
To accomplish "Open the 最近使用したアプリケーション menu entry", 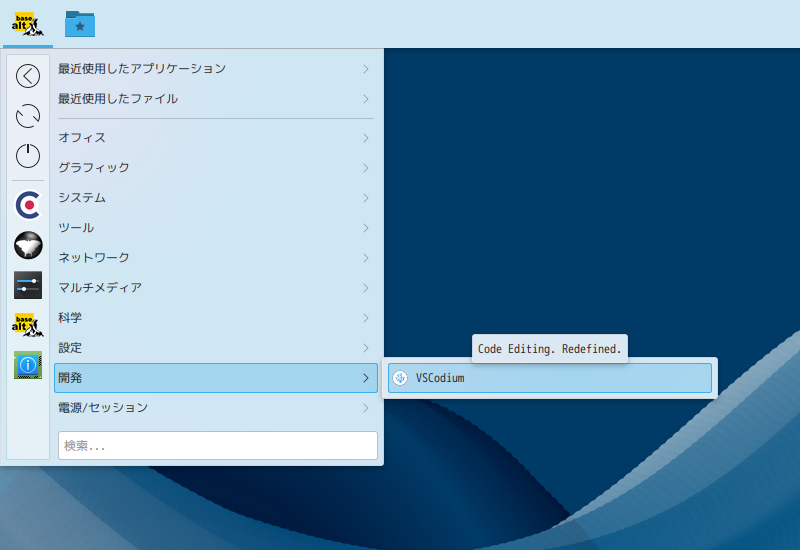I will coord(216,69).
